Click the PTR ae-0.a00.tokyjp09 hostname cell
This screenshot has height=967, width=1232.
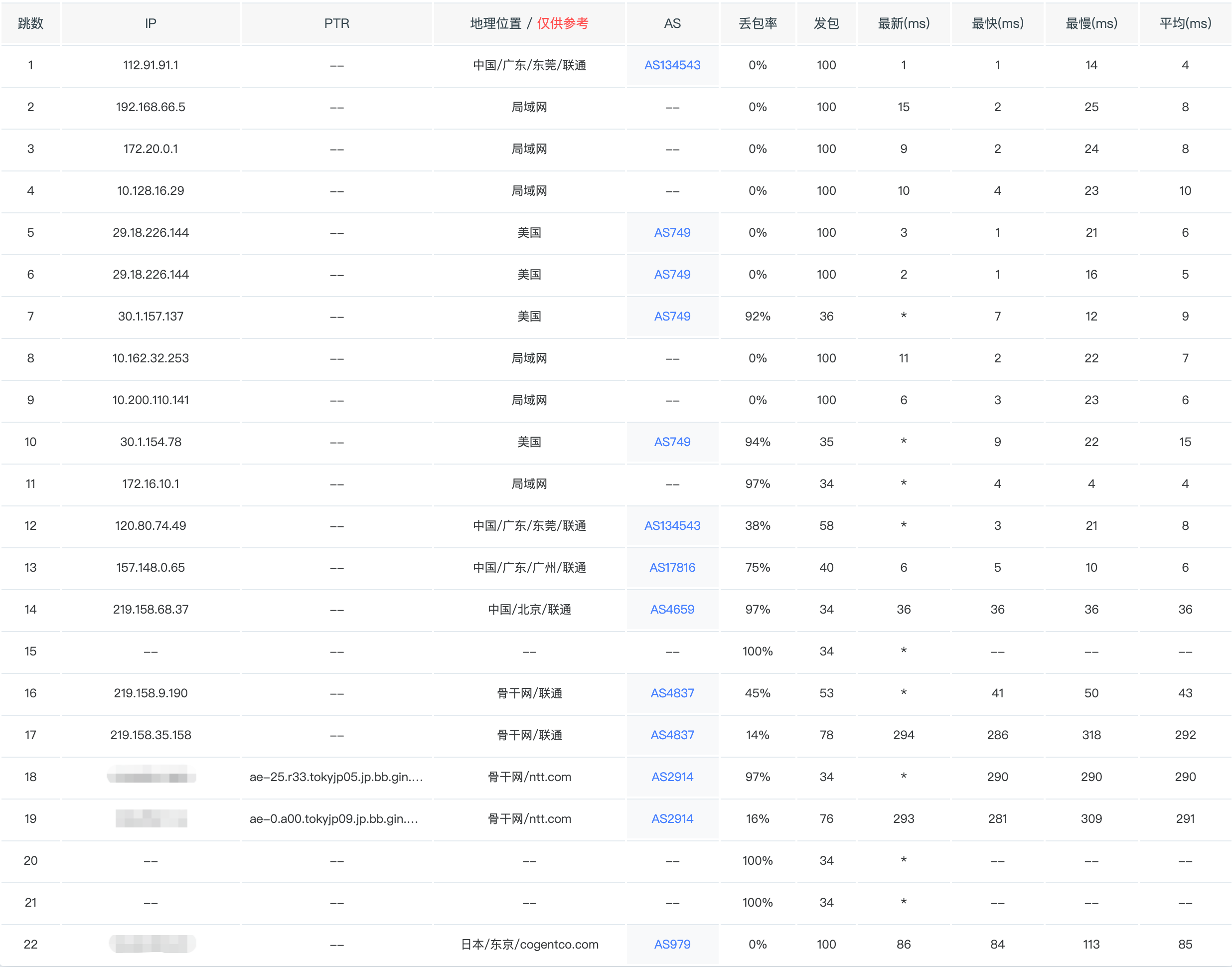(x=334, y=818)
